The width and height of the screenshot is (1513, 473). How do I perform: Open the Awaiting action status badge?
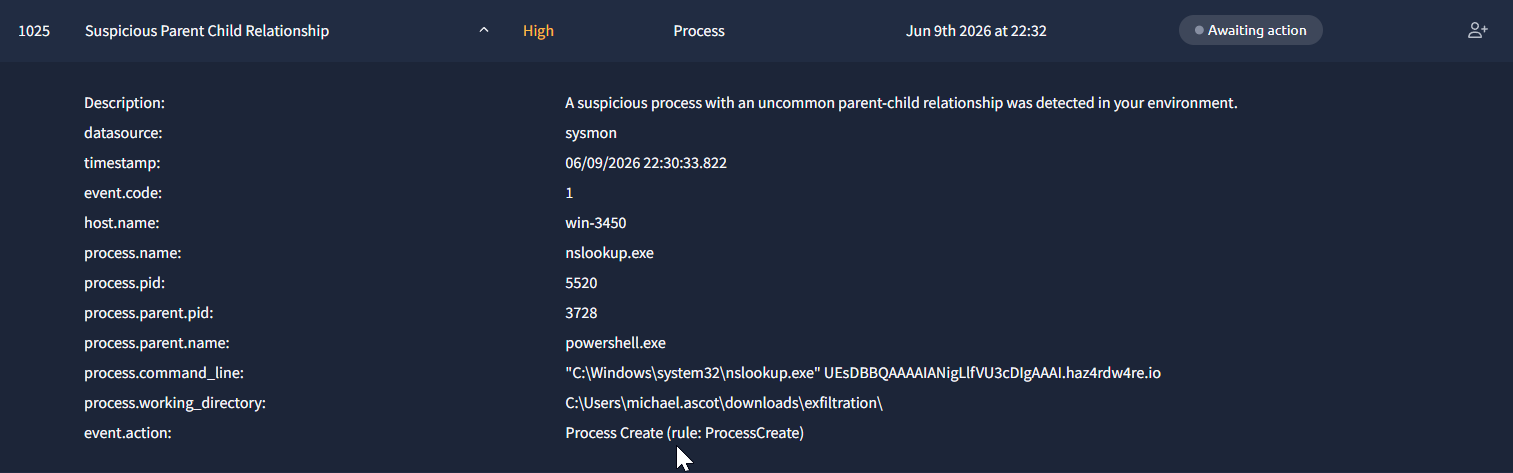pyautogui.click(x=1251, y=31)
